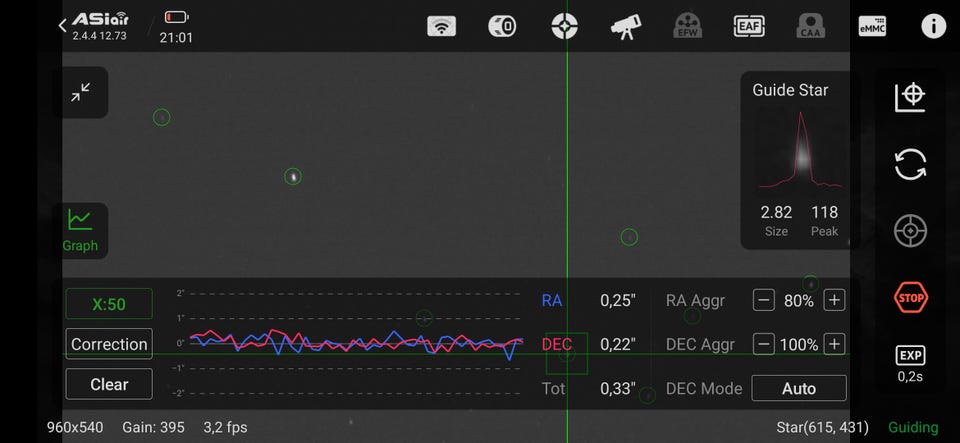This screenshot has width=960, height=443.
Task: Open the info icon
Action: [934, 26]
